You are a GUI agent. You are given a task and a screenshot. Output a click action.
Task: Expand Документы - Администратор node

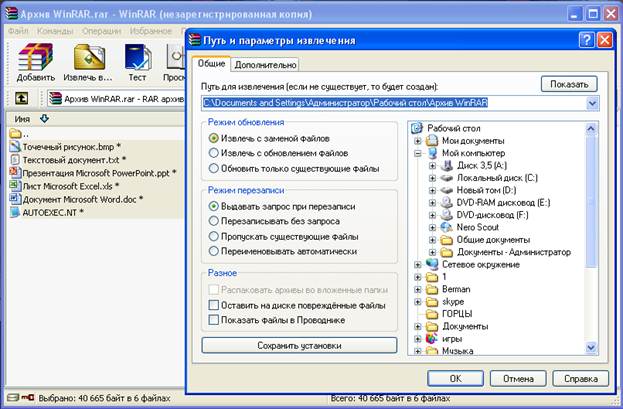pyautogui.click(x=432, y=252)
